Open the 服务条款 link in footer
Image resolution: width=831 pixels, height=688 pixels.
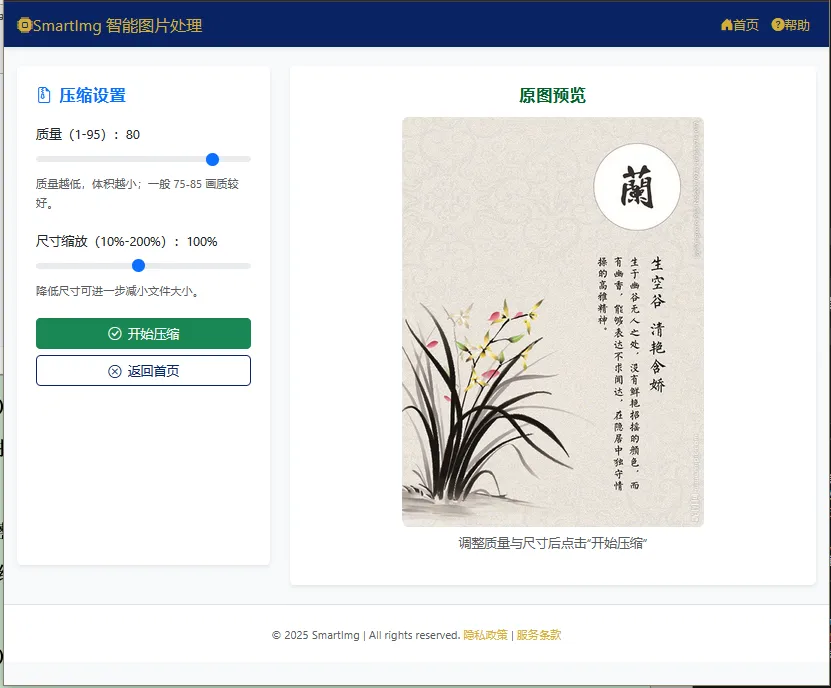tap(539, 635)
